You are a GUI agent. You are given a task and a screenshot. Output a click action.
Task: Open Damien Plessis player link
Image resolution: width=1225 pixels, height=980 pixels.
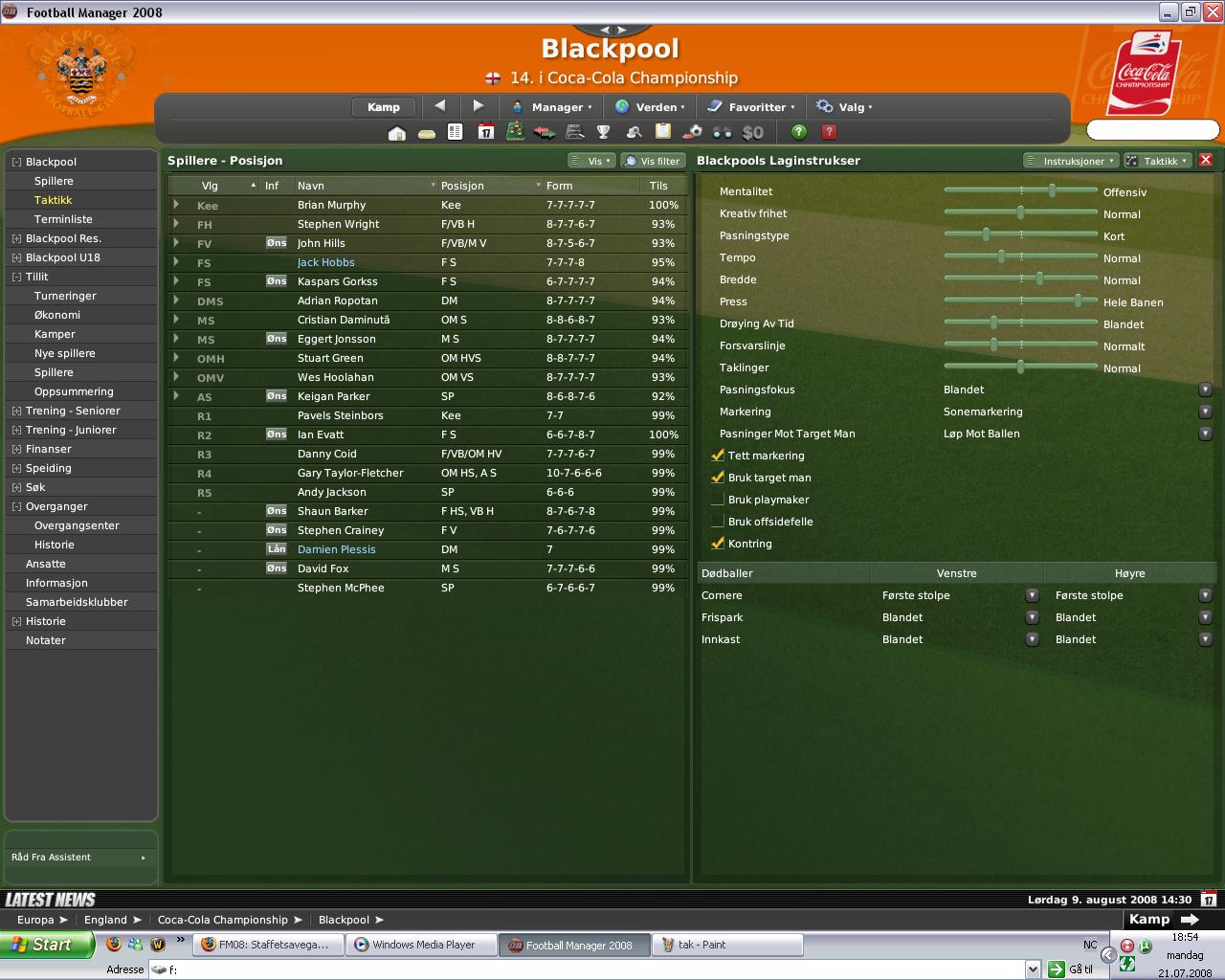coord(336,549)
